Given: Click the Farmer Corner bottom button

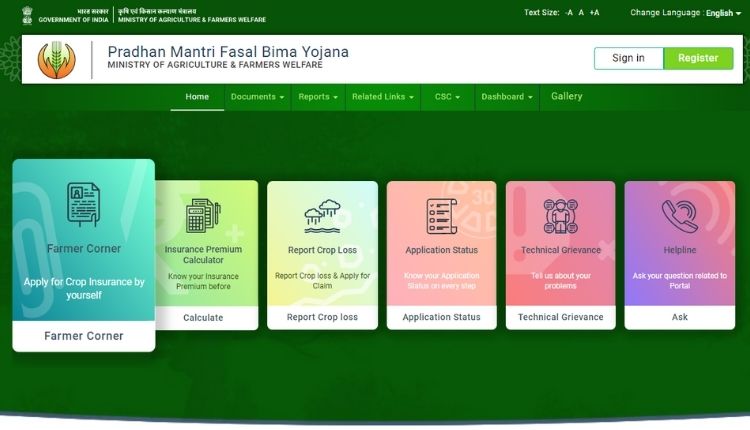Looking at the screenshot, I should tap(84, 336).
